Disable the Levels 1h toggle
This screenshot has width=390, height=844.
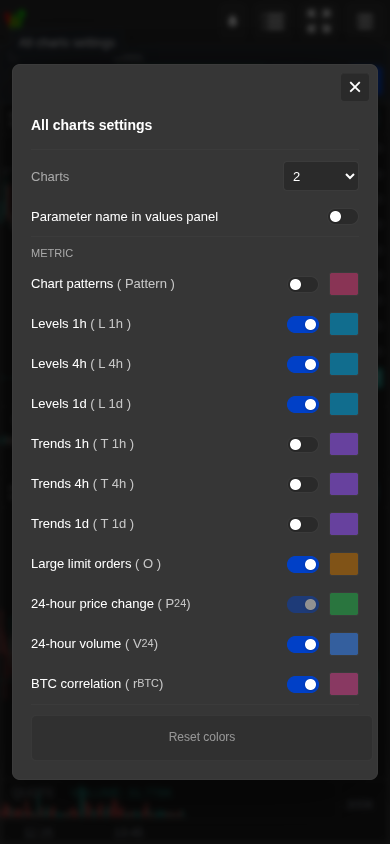click(303, 324)
